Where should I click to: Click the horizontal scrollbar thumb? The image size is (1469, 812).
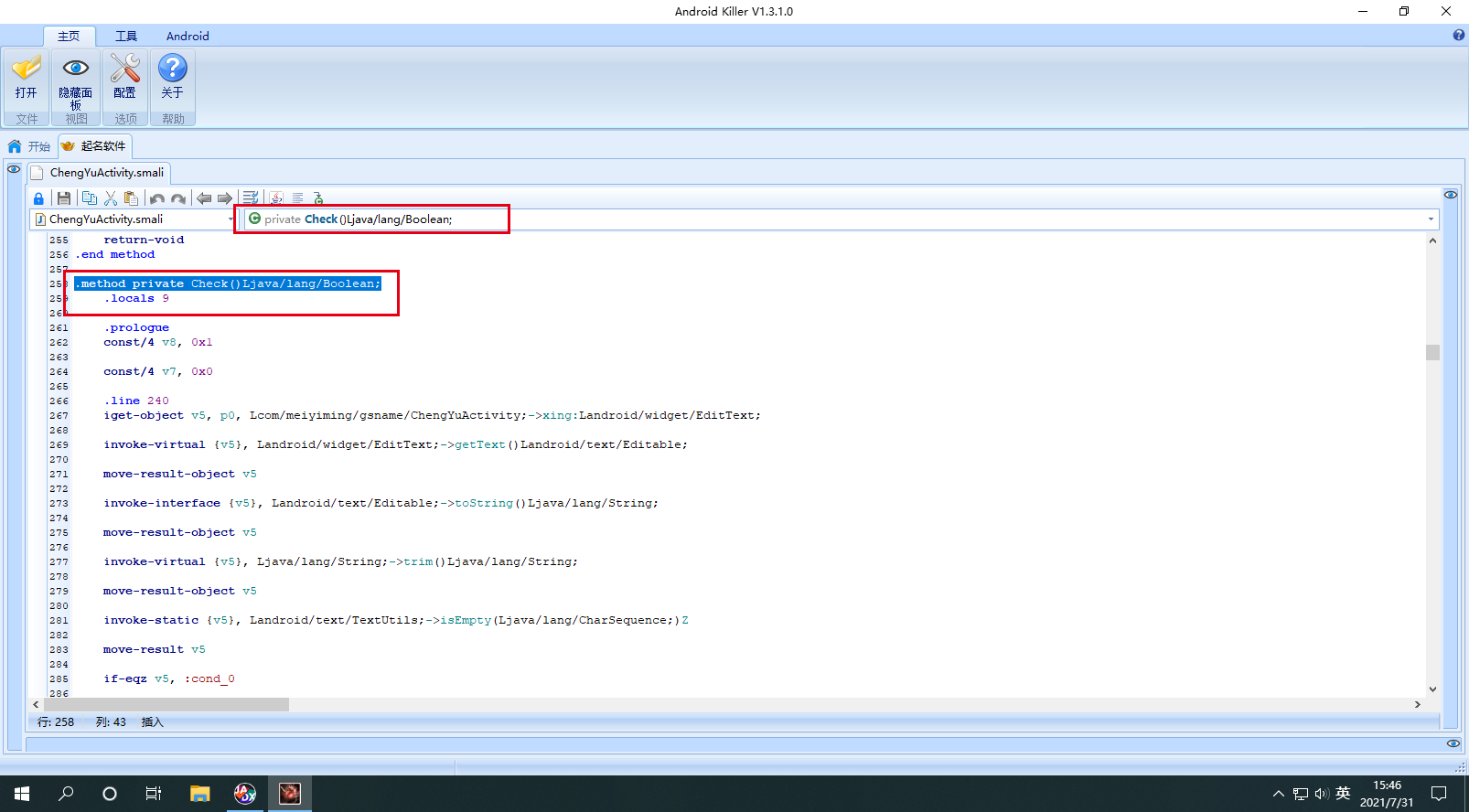click(x=166, y=705)
